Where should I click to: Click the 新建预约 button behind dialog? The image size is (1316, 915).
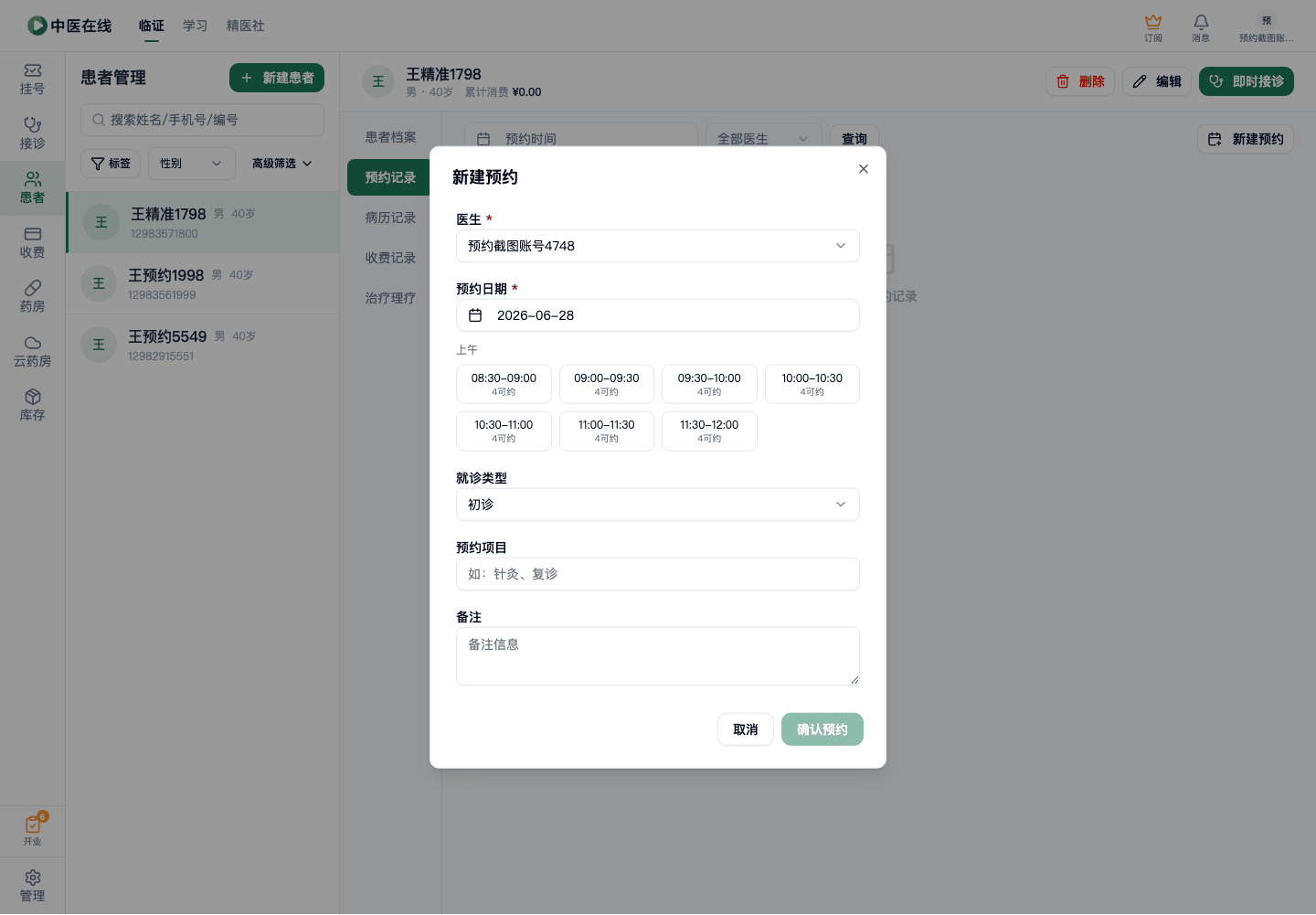pyautogui.click(x=1246, y=139)
